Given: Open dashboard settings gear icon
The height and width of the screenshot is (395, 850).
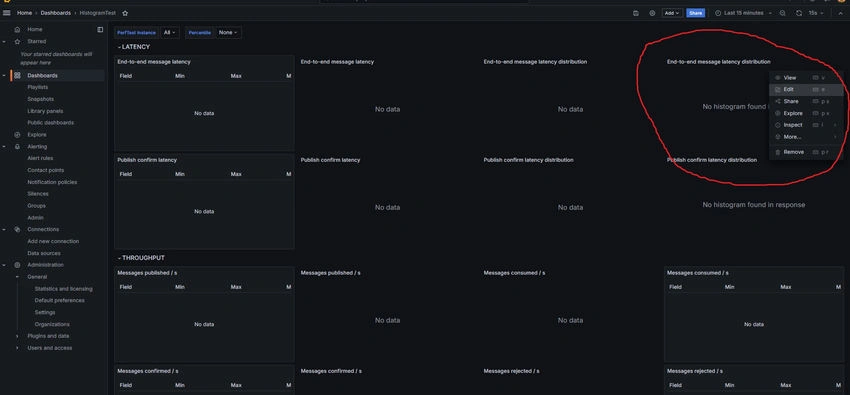Looking at the screenshot, I should tap(652, 13).
